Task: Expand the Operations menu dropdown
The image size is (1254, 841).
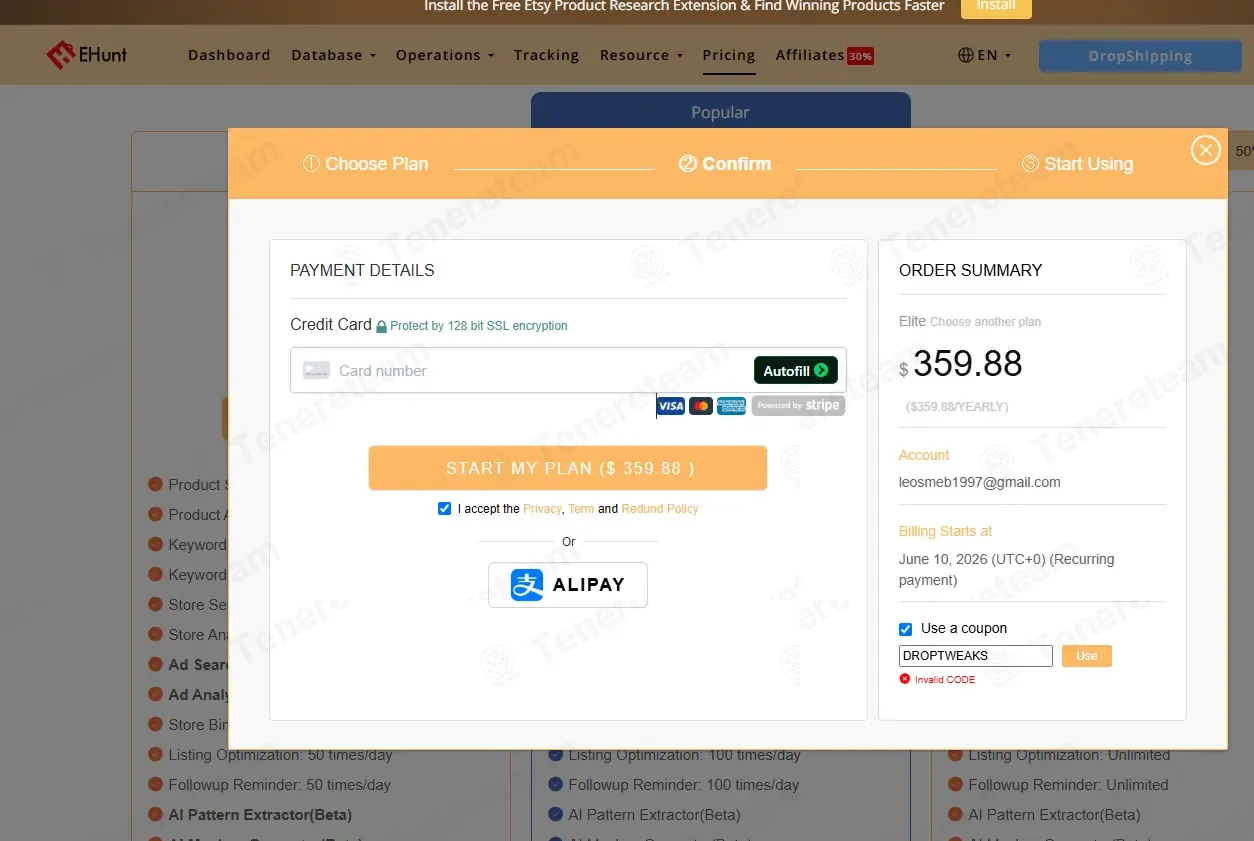Action: 444,55
